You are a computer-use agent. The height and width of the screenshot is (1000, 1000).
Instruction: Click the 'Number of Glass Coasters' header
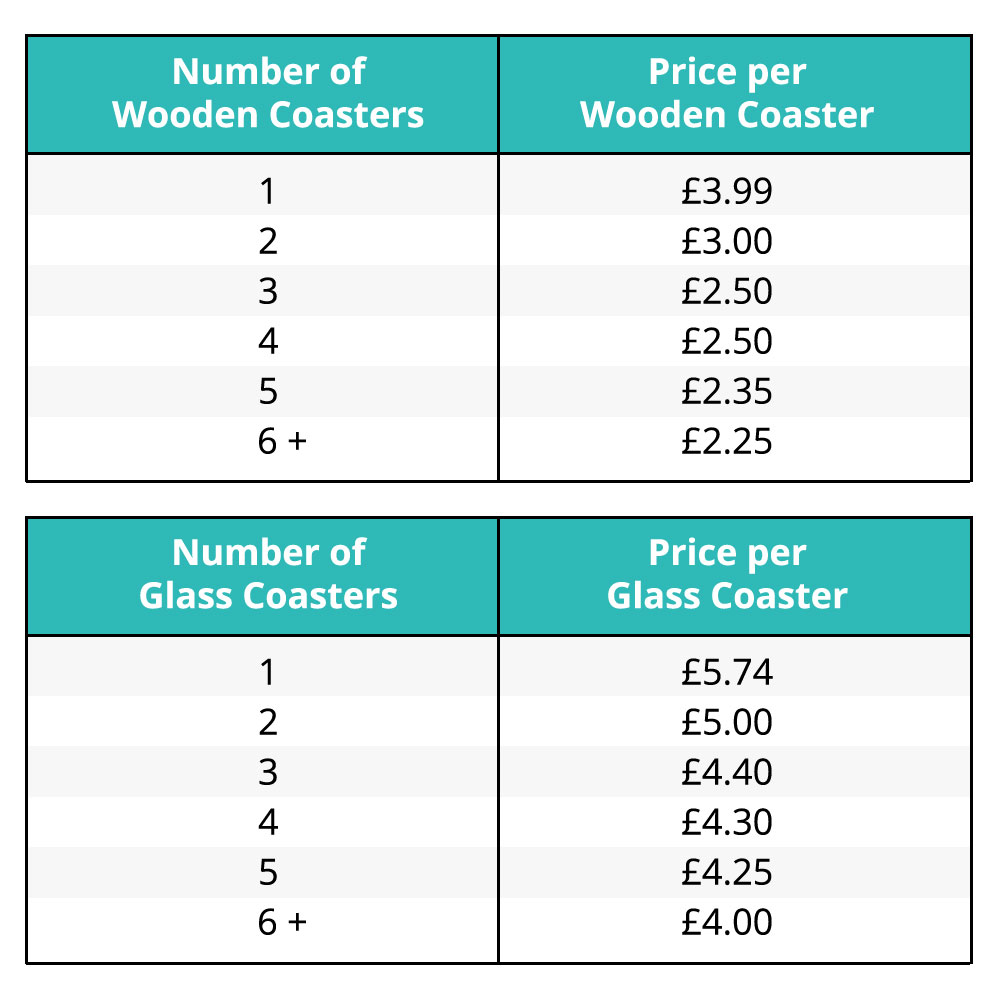[x=268, y=574]
